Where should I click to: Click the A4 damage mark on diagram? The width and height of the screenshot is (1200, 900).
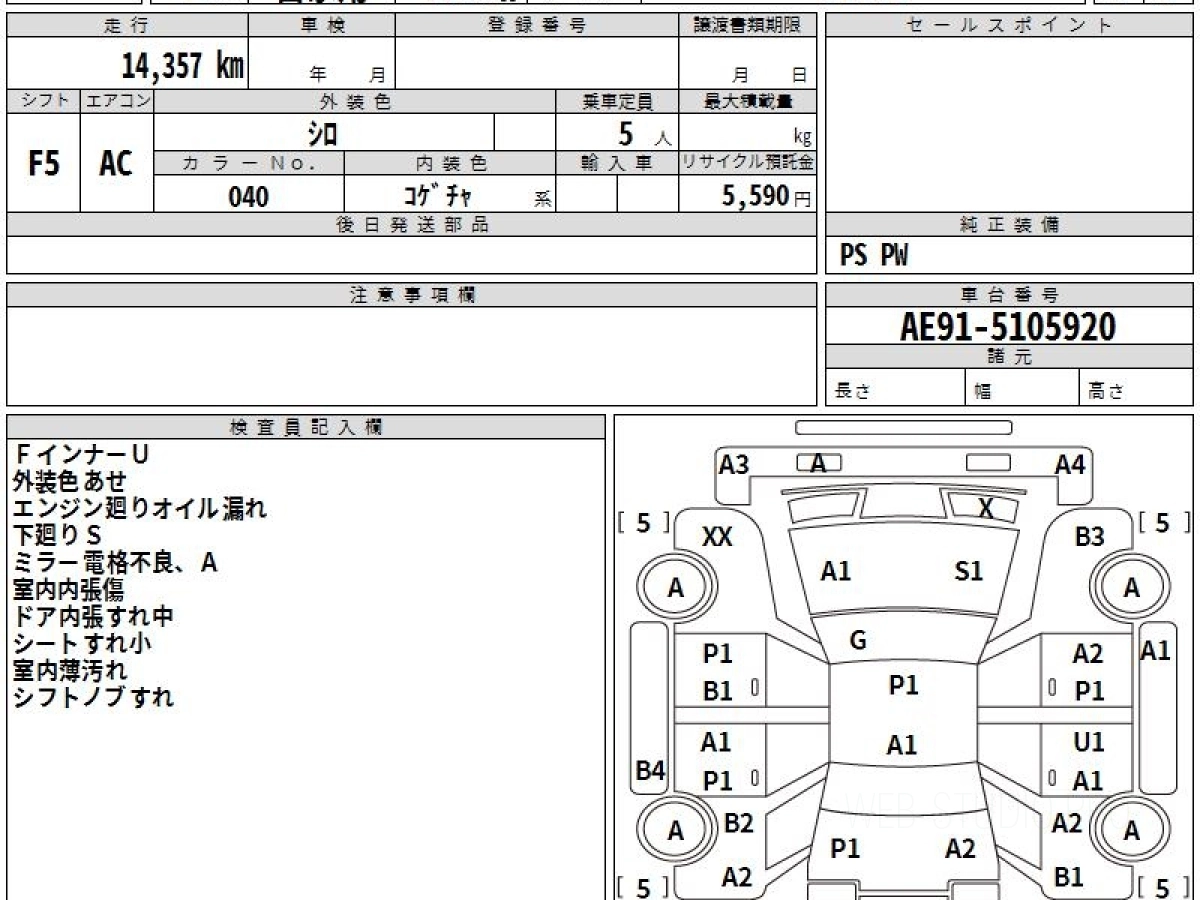[1070, 464]
